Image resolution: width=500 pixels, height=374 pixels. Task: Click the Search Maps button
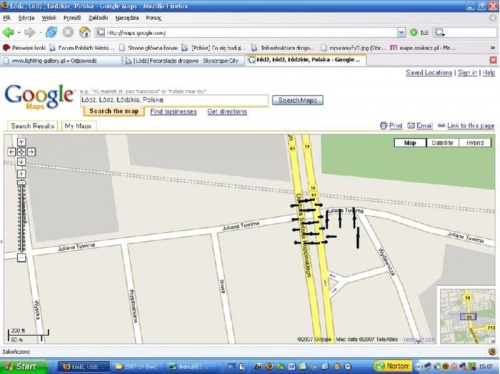298,100
